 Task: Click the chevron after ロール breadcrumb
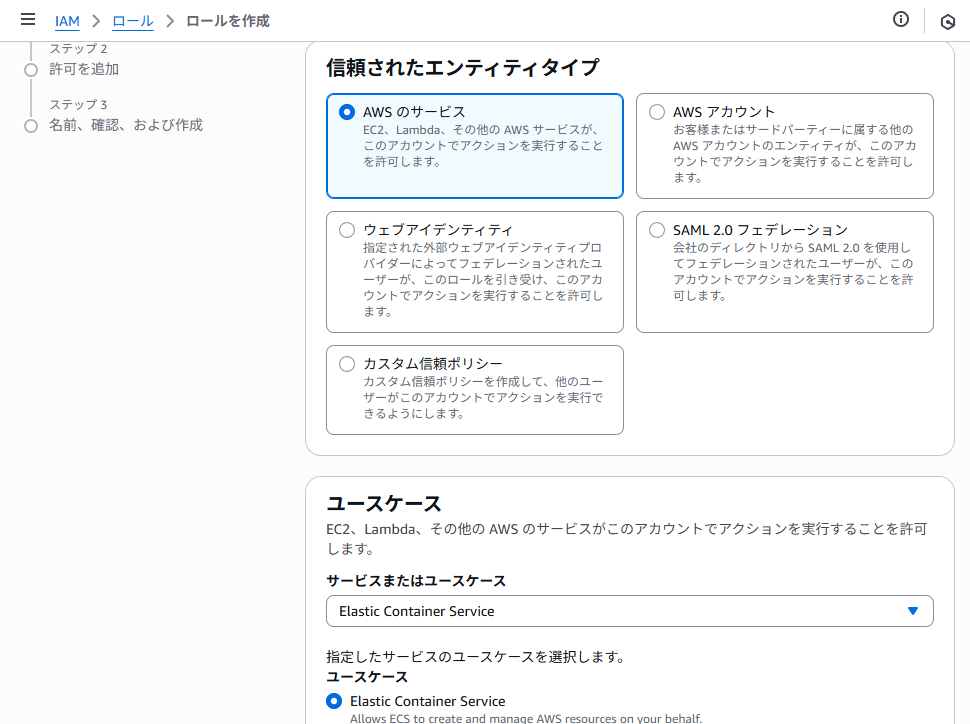click(x=170, y=21)
